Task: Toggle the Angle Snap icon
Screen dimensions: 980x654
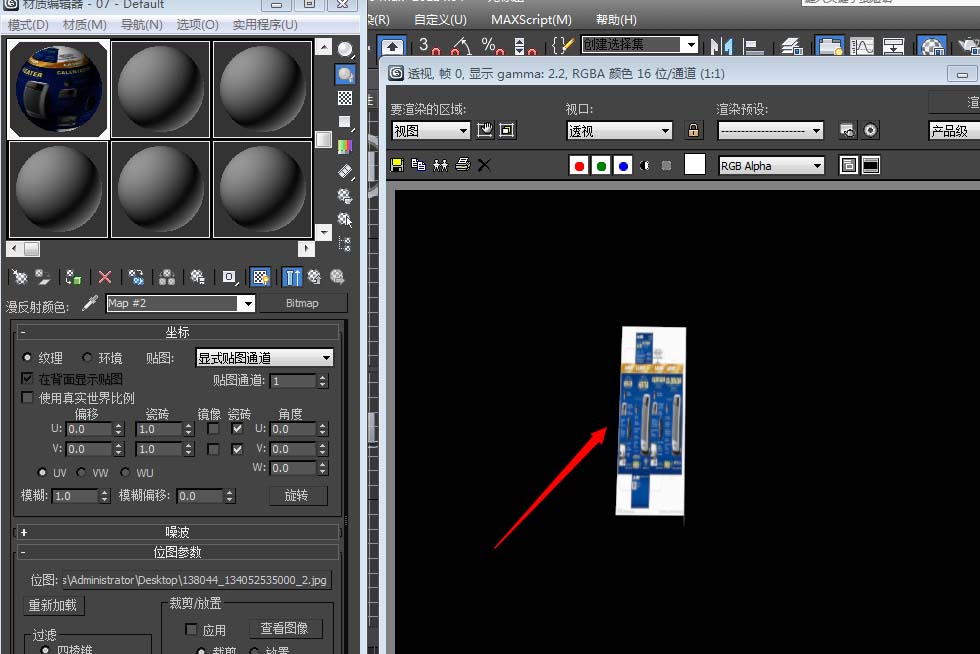Action: tap(461, 46)
